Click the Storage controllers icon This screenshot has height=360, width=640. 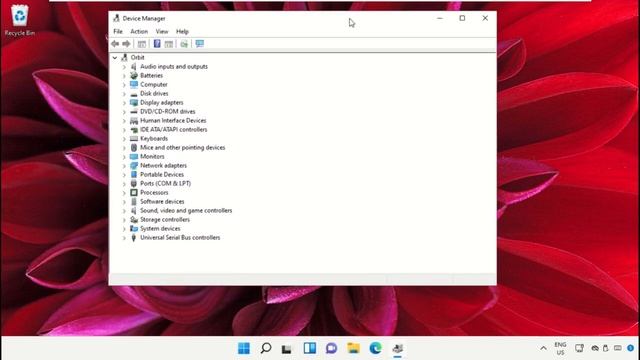[134, 219]
